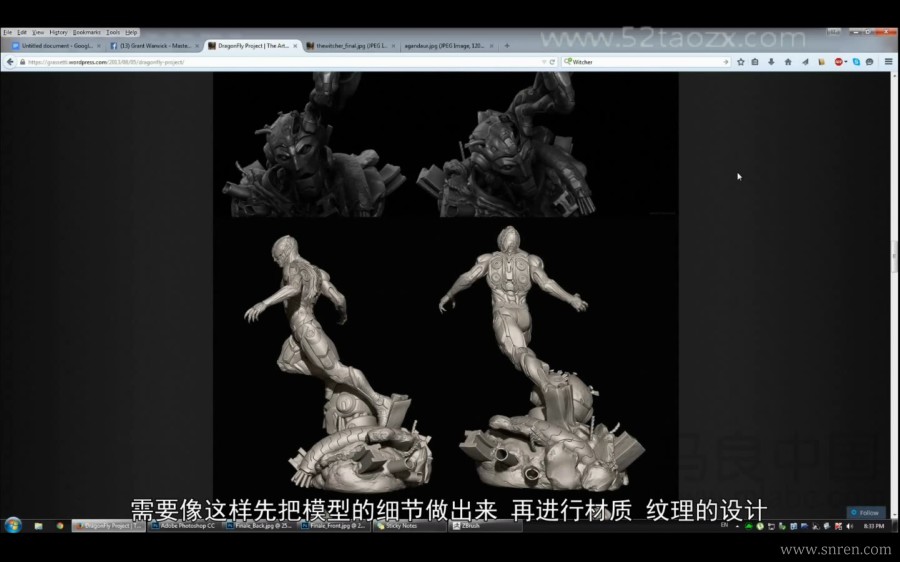Click the search engine icon in search box
This screenshot has height=562, width=900.
click(568, 62)
